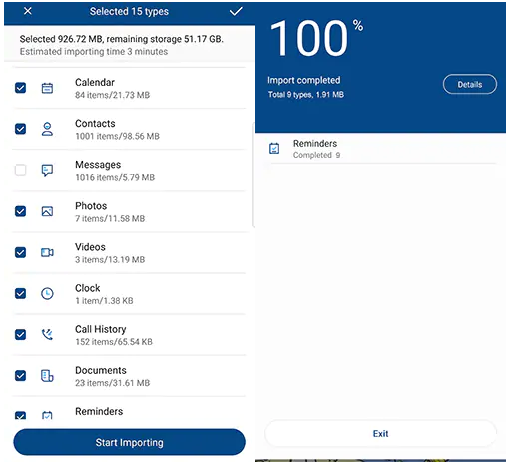Uncheck the Reminders checkbox
Image resolution: width=511 pixels, height=464 pixels.
point(20,415)
